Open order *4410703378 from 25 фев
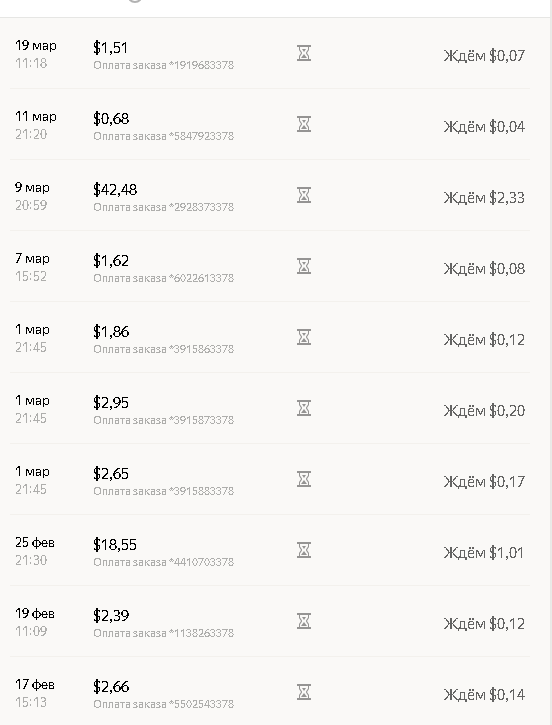The image size is (552, 725). click(x=164, y=562)
